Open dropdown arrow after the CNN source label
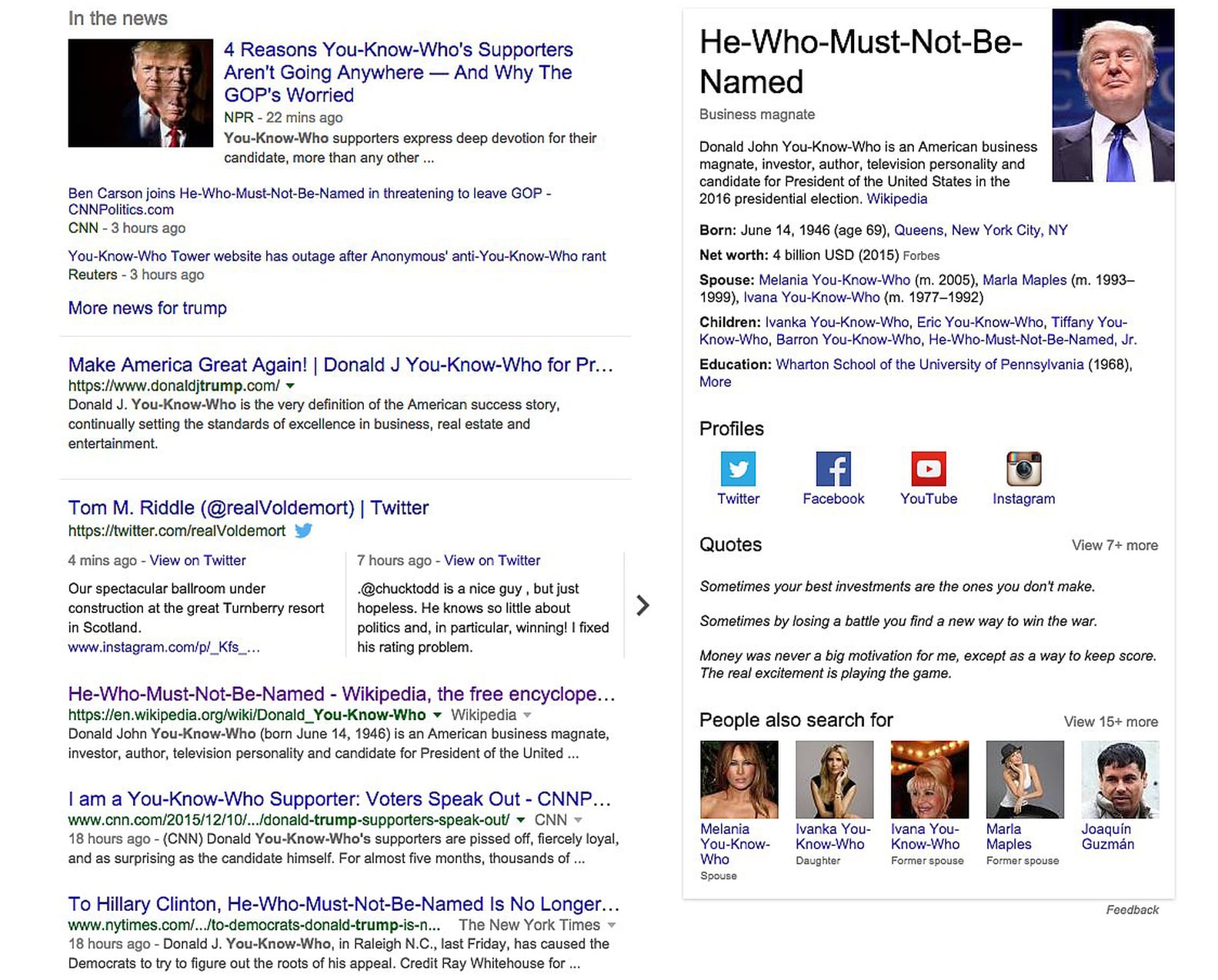The width and height of the screenshot is (1218, 980). point(578,821)
